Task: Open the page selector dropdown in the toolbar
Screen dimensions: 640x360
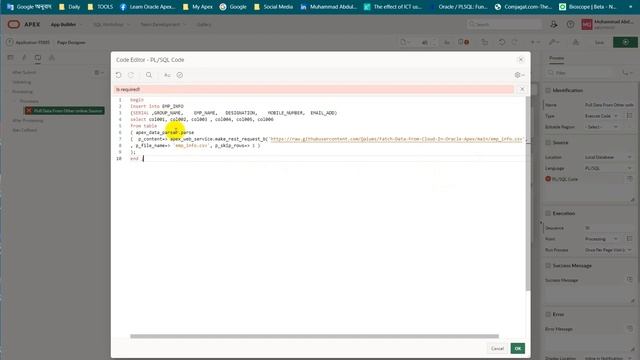Action: click(405, 42)
